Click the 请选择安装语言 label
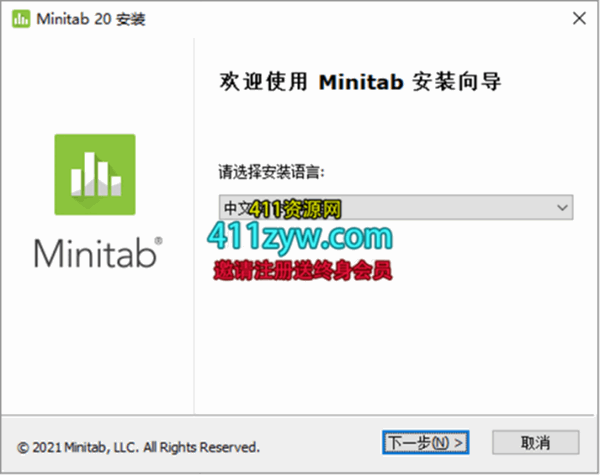Viewport: 600px width, 475px height. pos(271,172)
